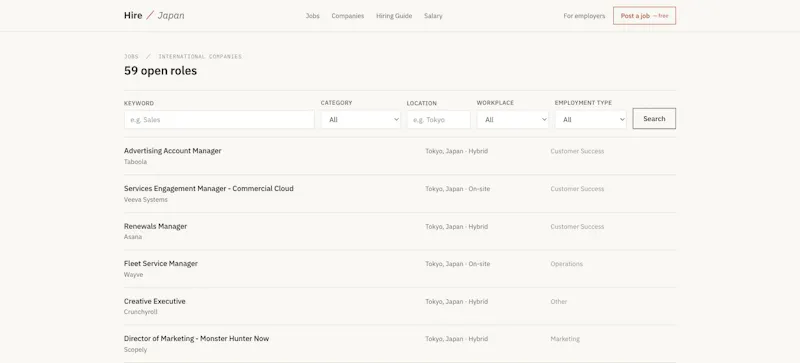Expand the Category dropdown

click(x=361, y=120)
